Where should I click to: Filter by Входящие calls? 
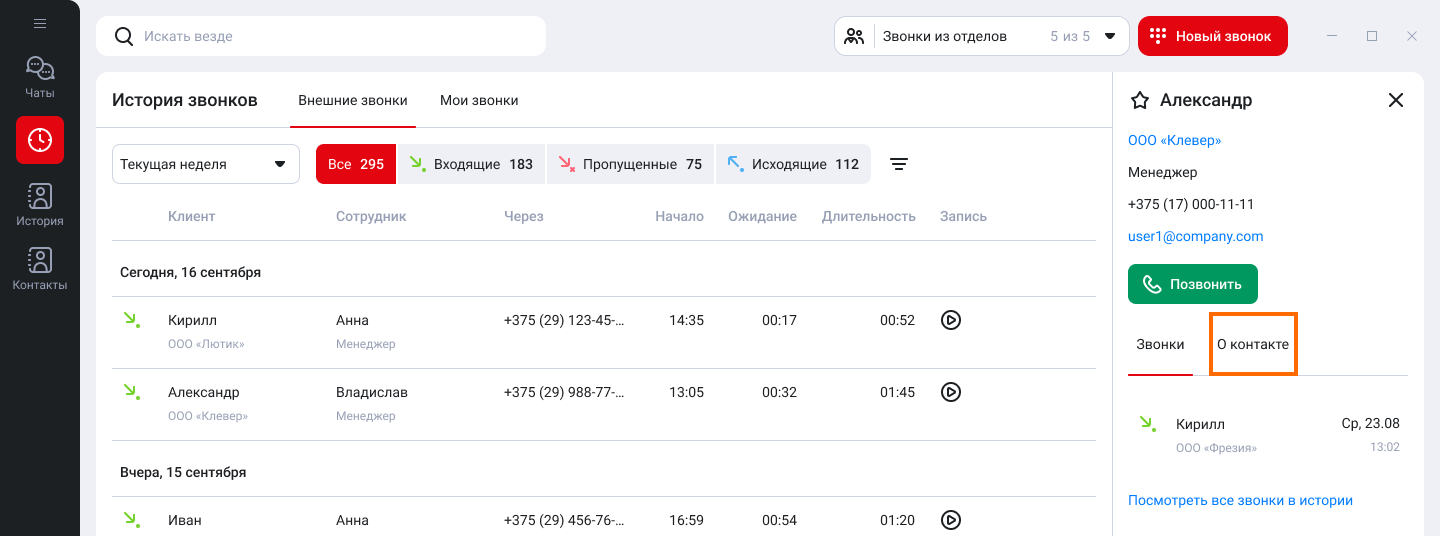tap(471, 164)
